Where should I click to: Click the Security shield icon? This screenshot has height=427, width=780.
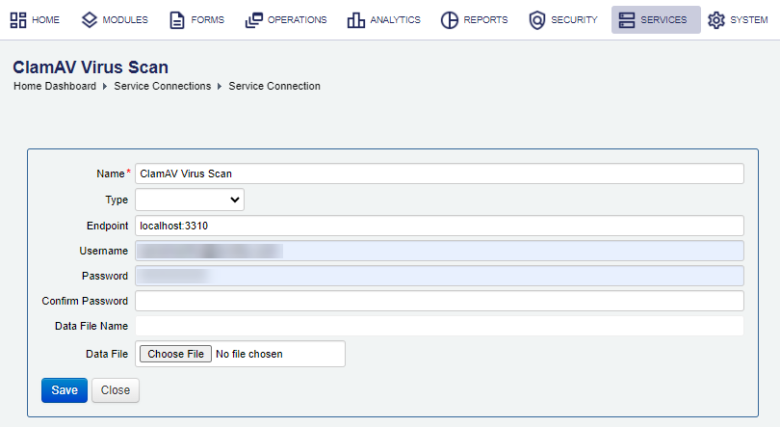(x=537, y=20)
